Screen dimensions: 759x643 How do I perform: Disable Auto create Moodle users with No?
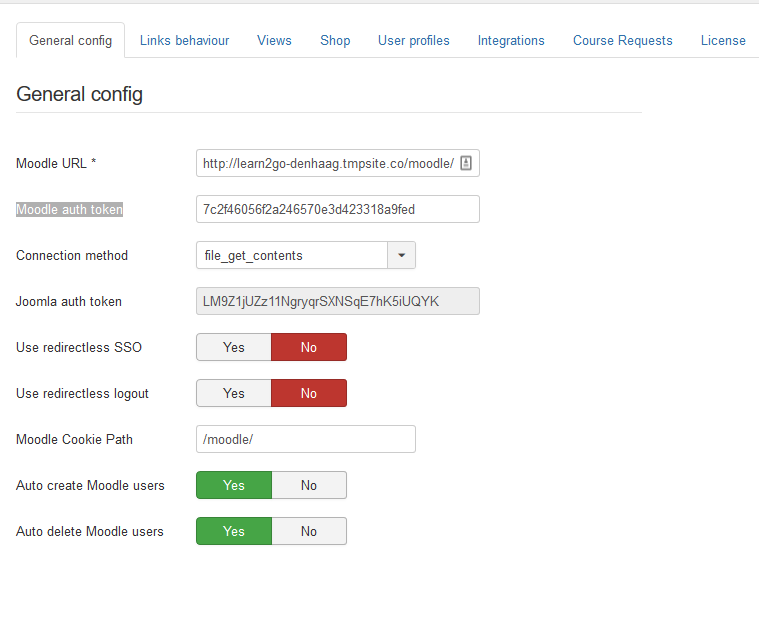(x=309, y=485)
